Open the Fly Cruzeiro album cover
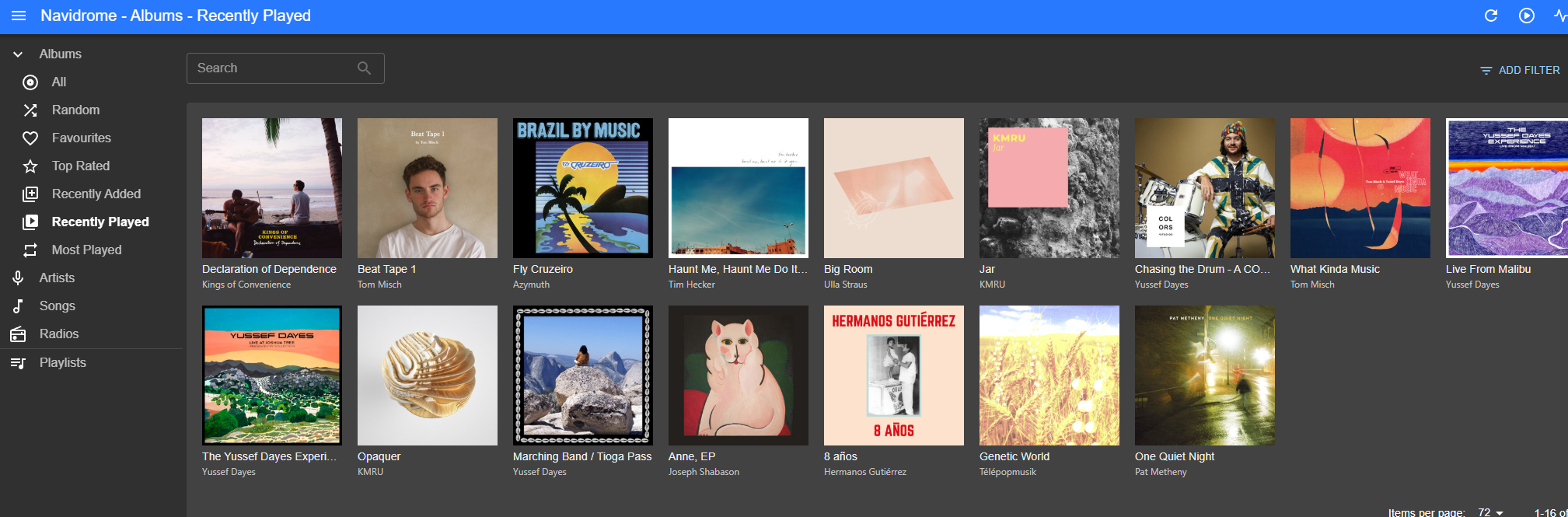Viewport: 1568px width, 517px height. click(x=582, y=188)
